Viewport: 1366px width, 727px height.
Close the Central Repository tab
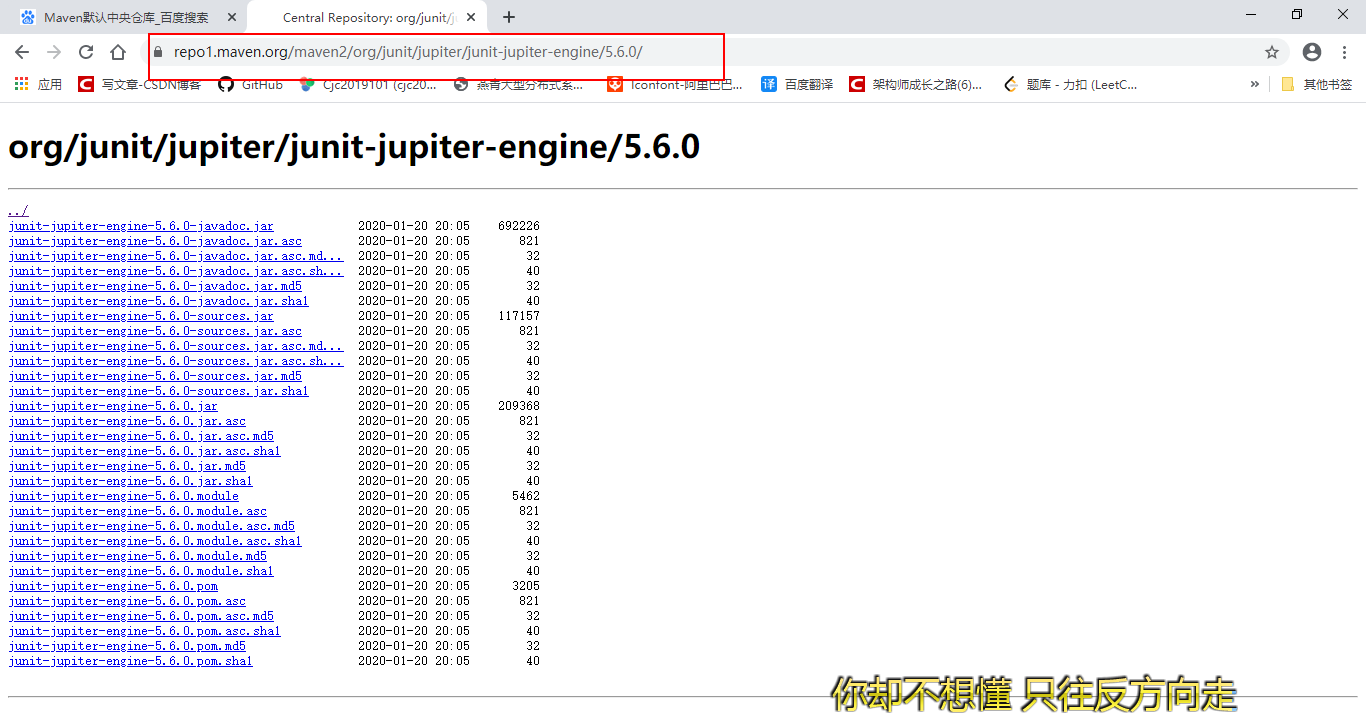coord(472,17)
